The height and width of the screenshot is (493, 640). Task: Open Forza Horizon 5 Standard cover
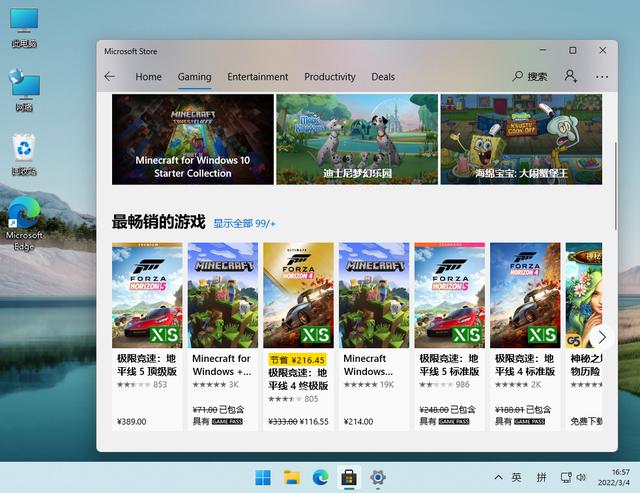[450, 295]
